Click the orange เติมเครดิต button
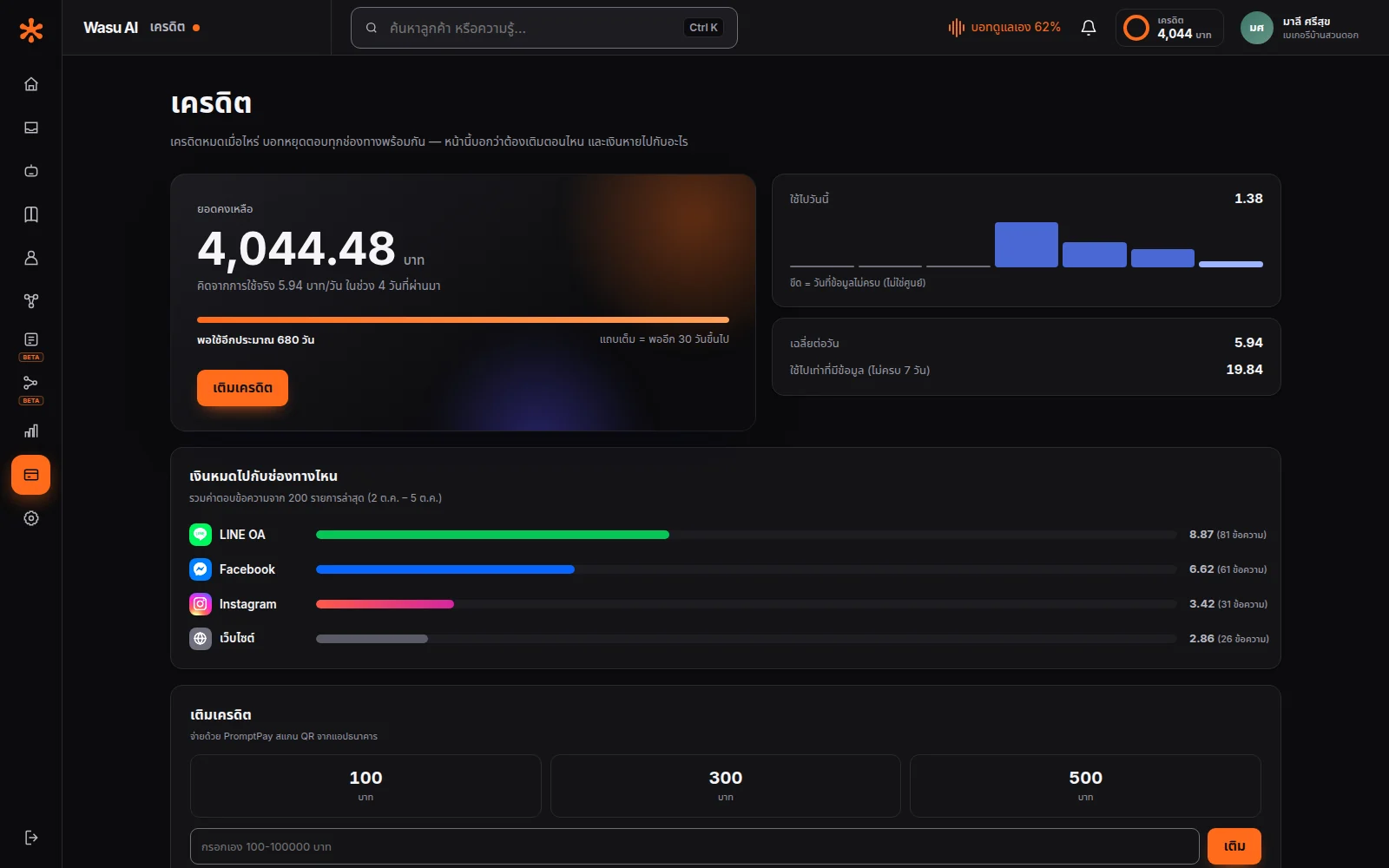Image resolution: width=1389 pixels, height=868 pixels. 242,388
